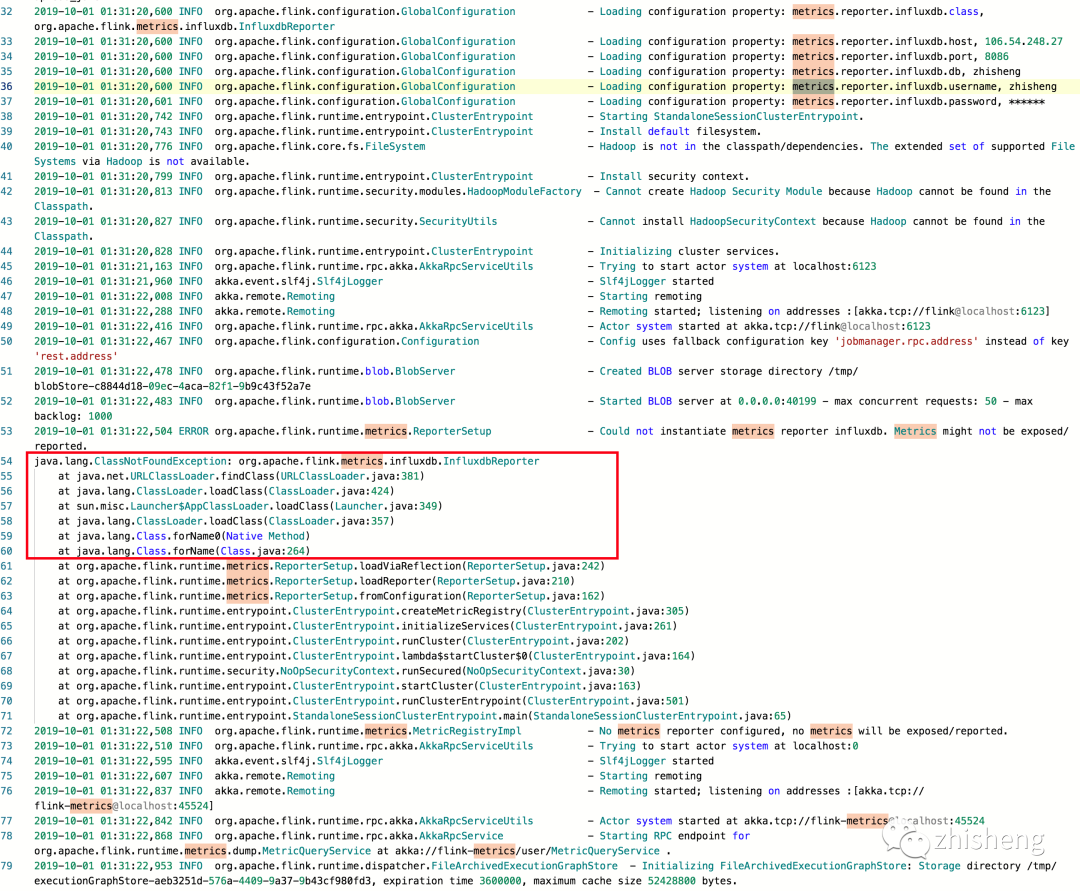Click flink-metrics@localhost:45524] text on line 76

tap(124, 806)
